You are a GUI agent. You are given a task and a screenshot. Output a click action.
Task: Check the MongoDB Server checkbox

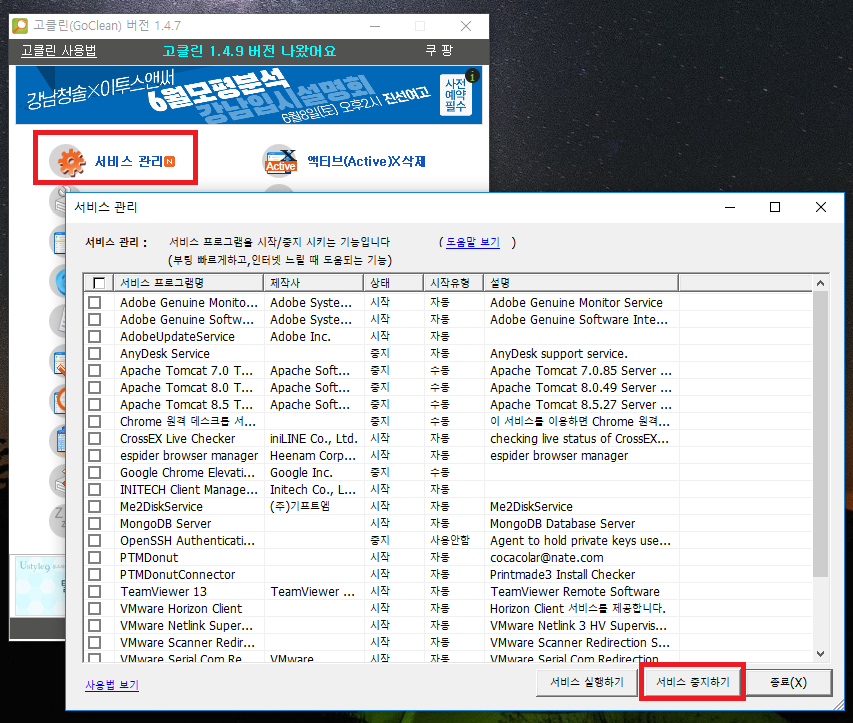95,523
